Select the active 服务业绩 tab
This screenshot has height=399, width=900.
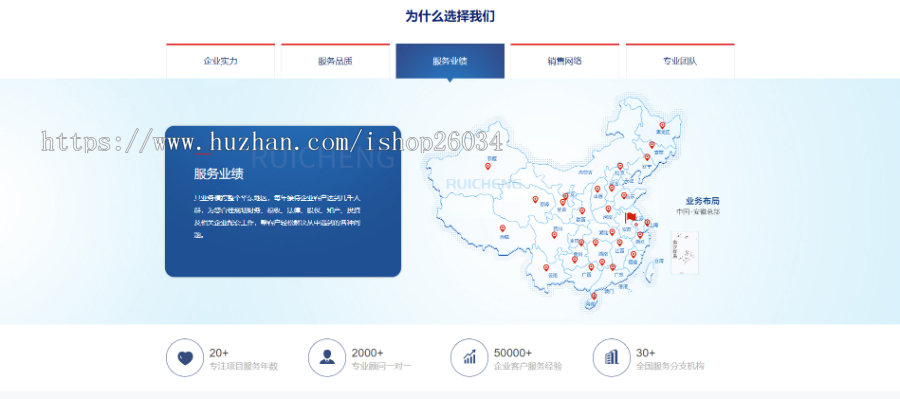click(450, 61)
